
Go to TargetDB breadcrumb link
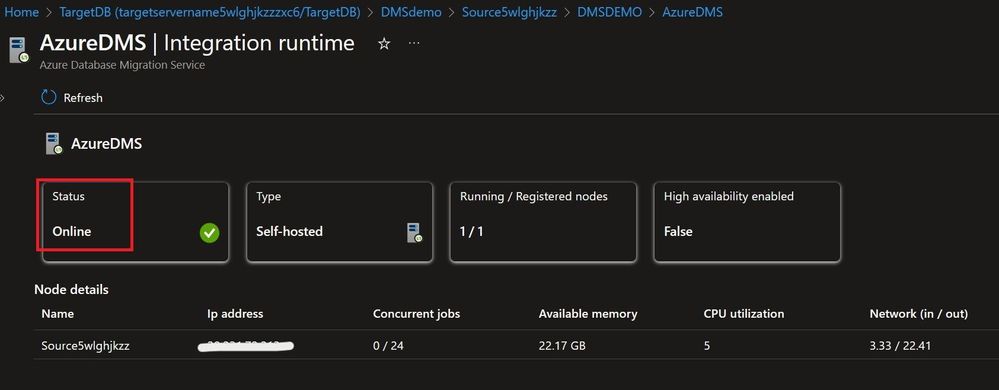(x=210, y=12)
